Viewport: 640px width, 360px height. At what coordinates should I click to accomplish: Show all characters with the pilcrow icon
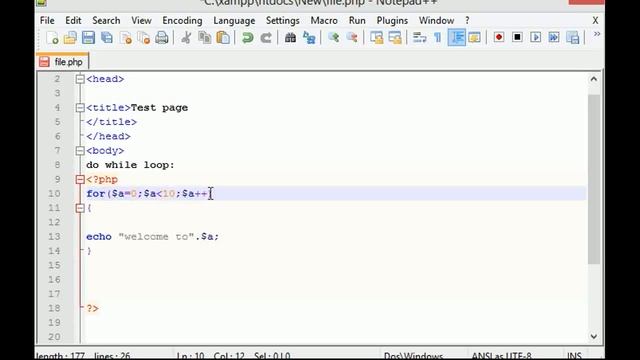(438, 38)
